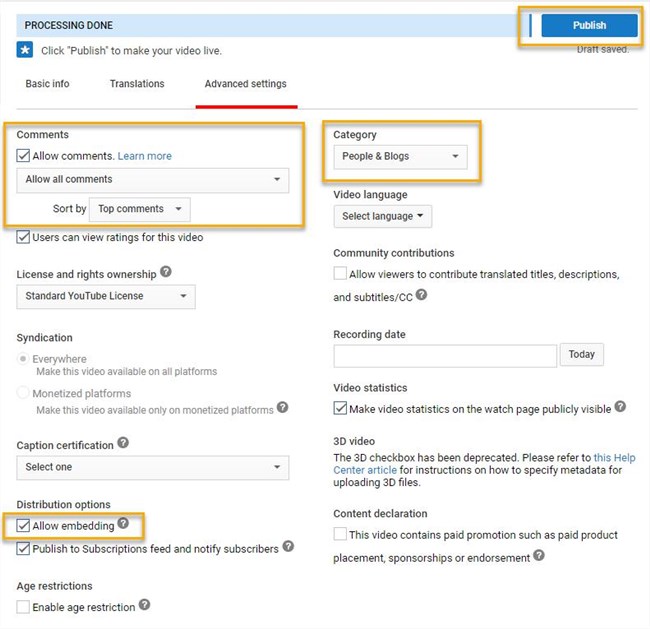
Task: Click help icon after paid promotion text
Action: (x=539, y=555)
